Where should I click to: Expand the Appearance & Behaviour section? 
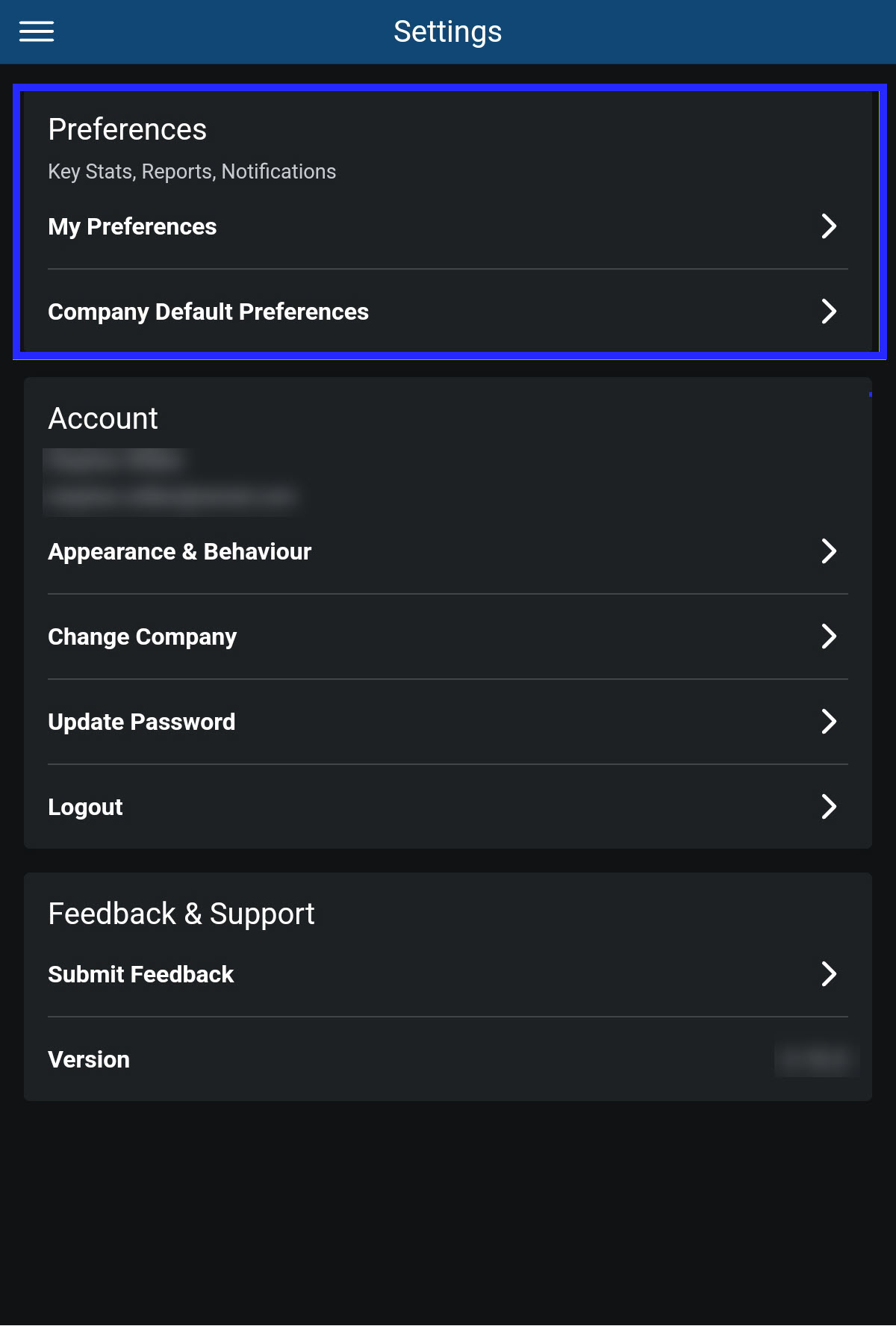179,551
